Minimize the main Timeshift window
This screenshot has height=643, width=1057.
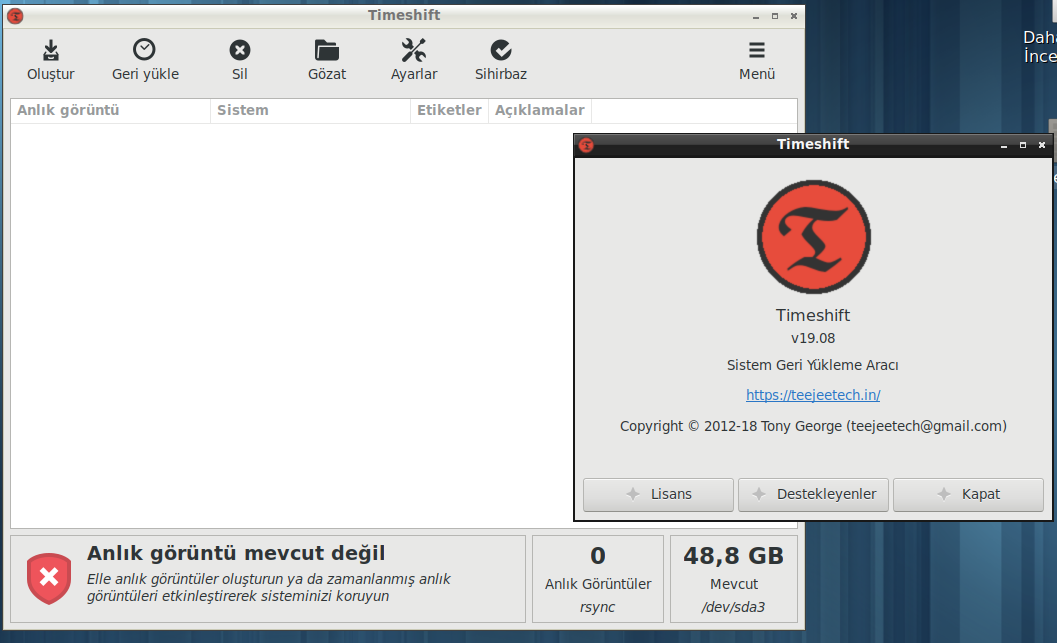(x=756, y=16)
